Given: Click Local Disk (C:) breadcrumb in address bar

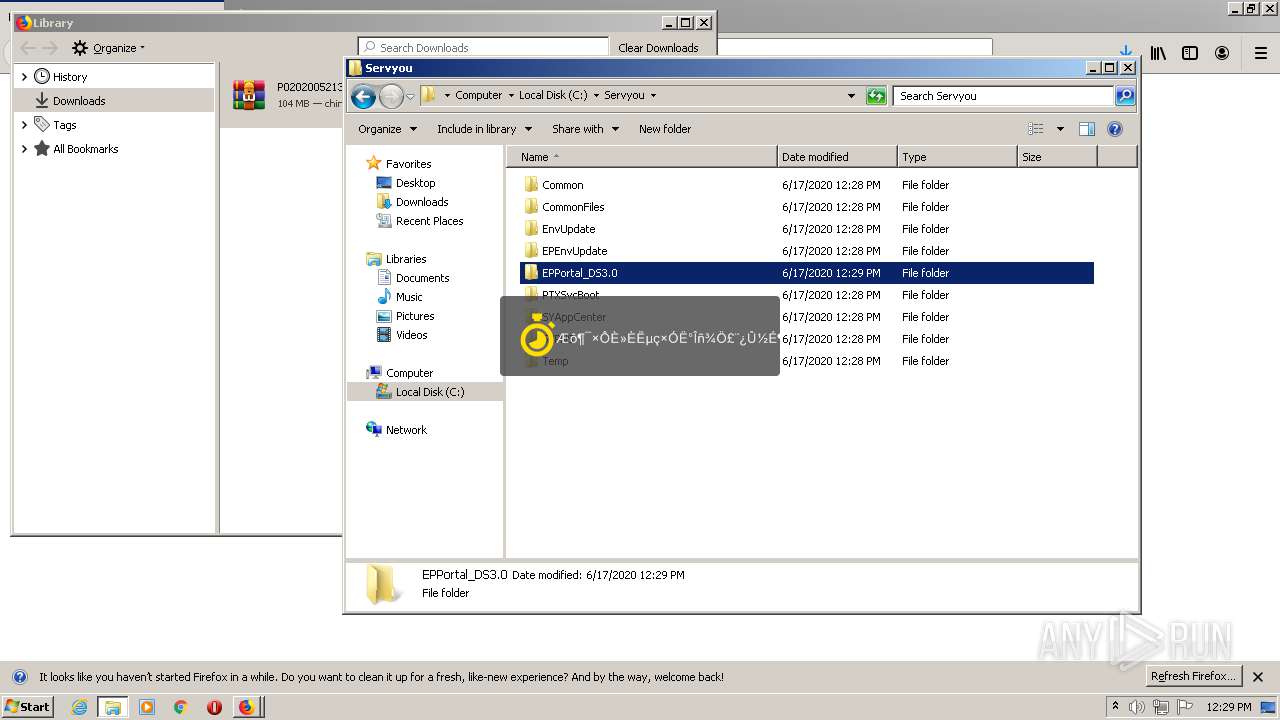Looking at the screenshot, I should click(553, 95).
